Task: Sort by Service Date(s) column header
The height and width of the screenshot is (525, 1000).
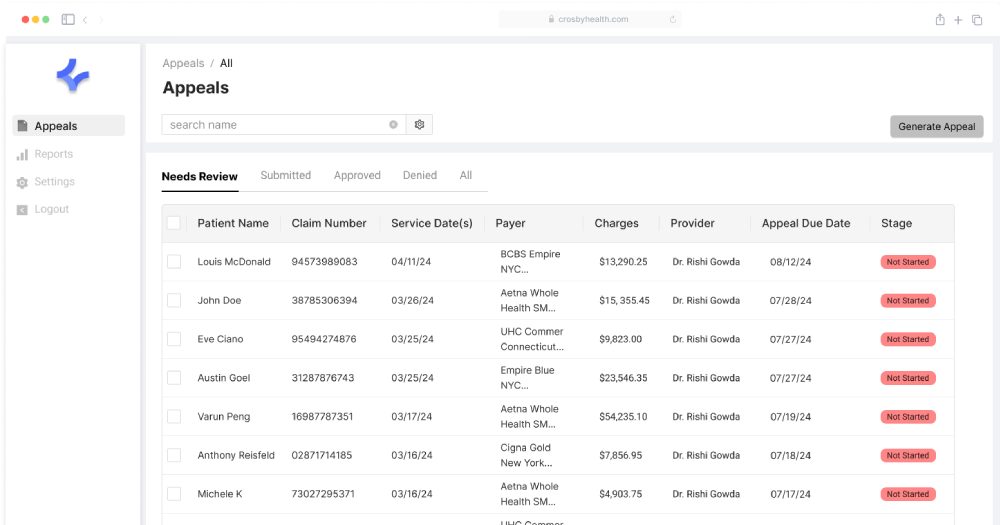Action: click(x=432, y=223)
